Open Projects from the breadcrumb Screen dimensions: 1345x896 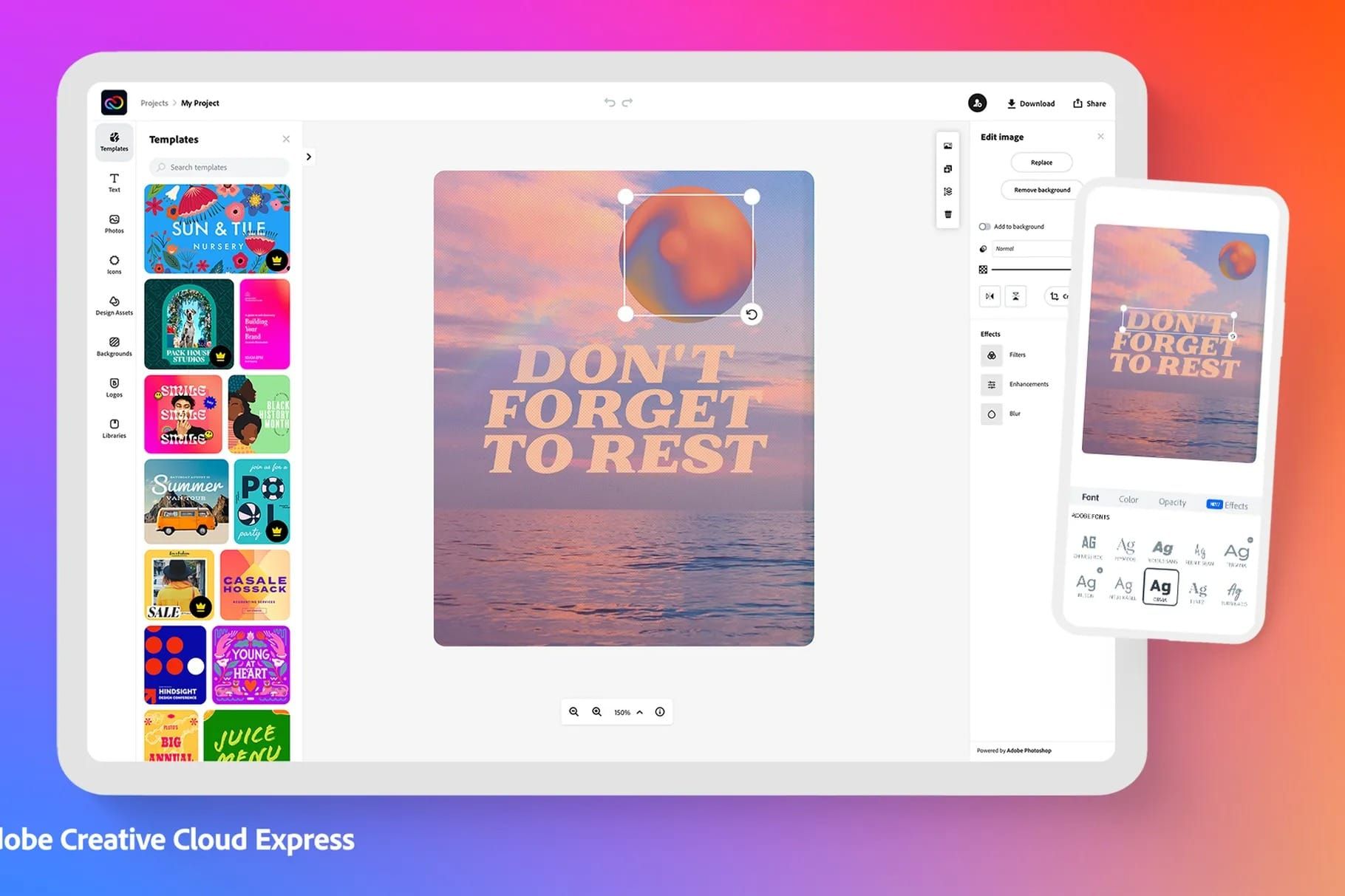(x=154, y=103)
